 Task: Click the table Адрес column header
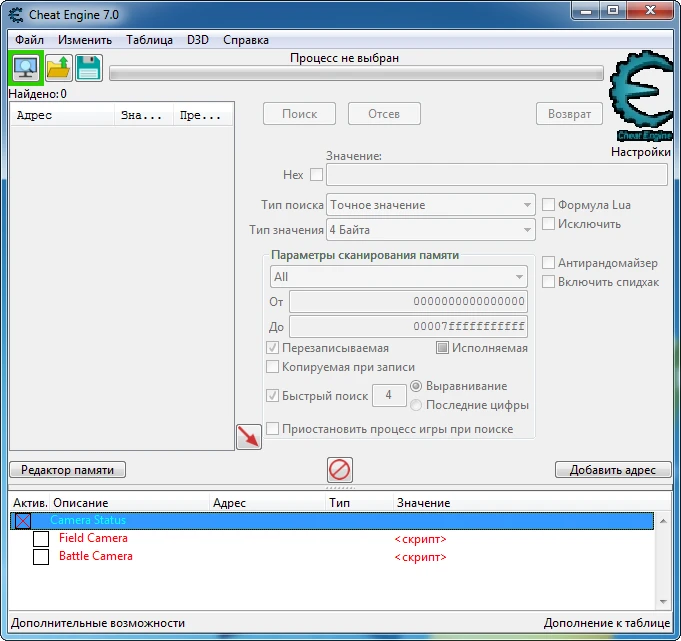(268, 503)
